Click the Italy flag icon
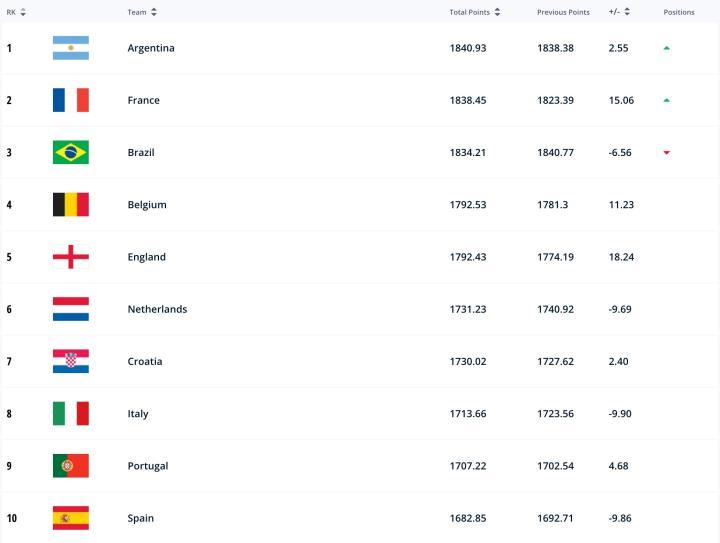This screenshot has height=543, width=720. click(x=70, y=414)
